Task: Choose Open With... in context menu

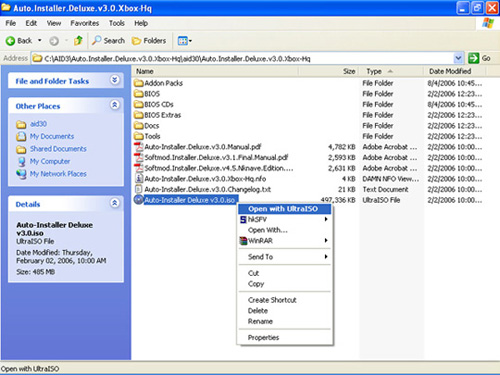Action: click(x=285, y=230)
